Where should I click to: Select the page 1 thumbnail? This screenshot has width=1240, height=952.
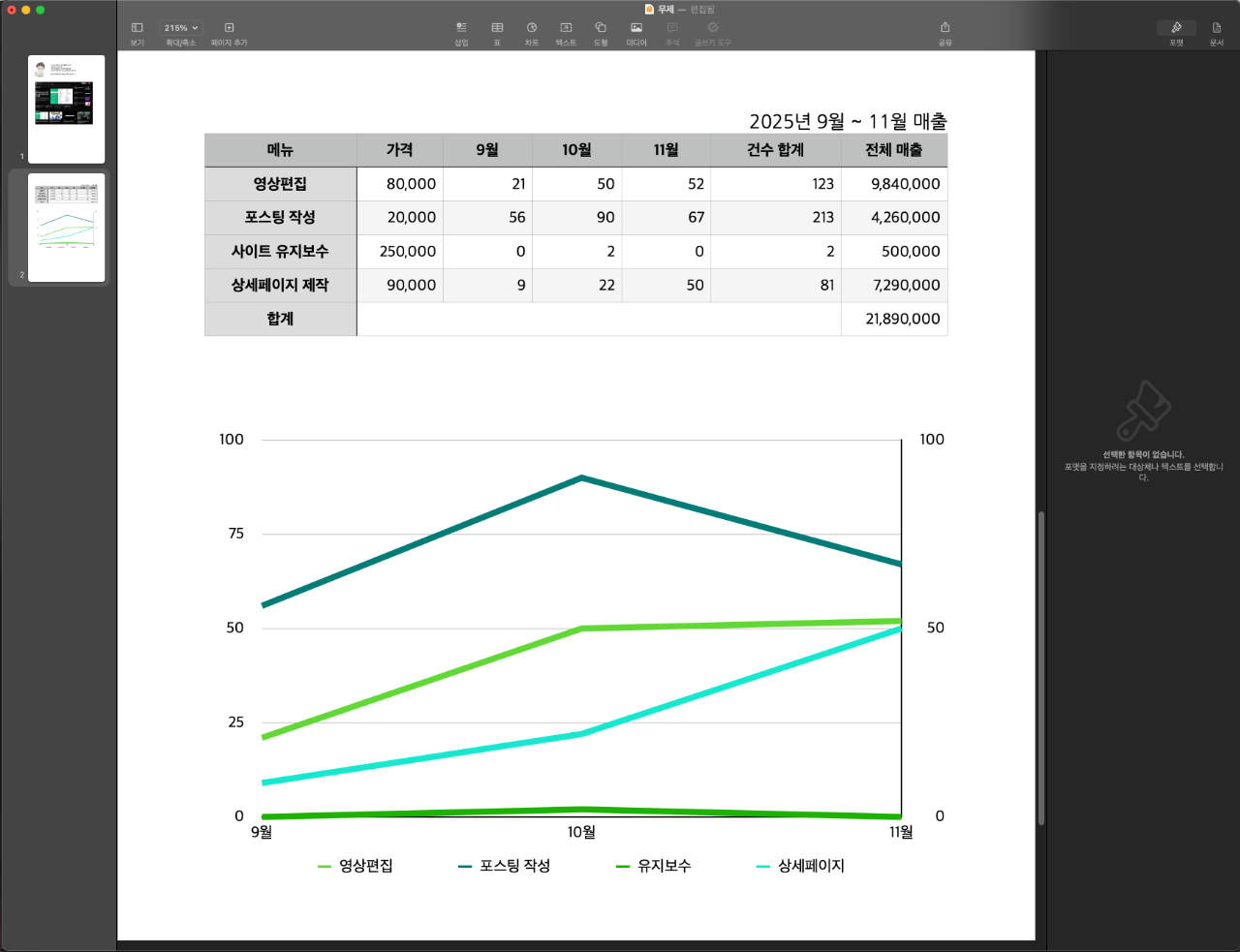click(66, 108)
